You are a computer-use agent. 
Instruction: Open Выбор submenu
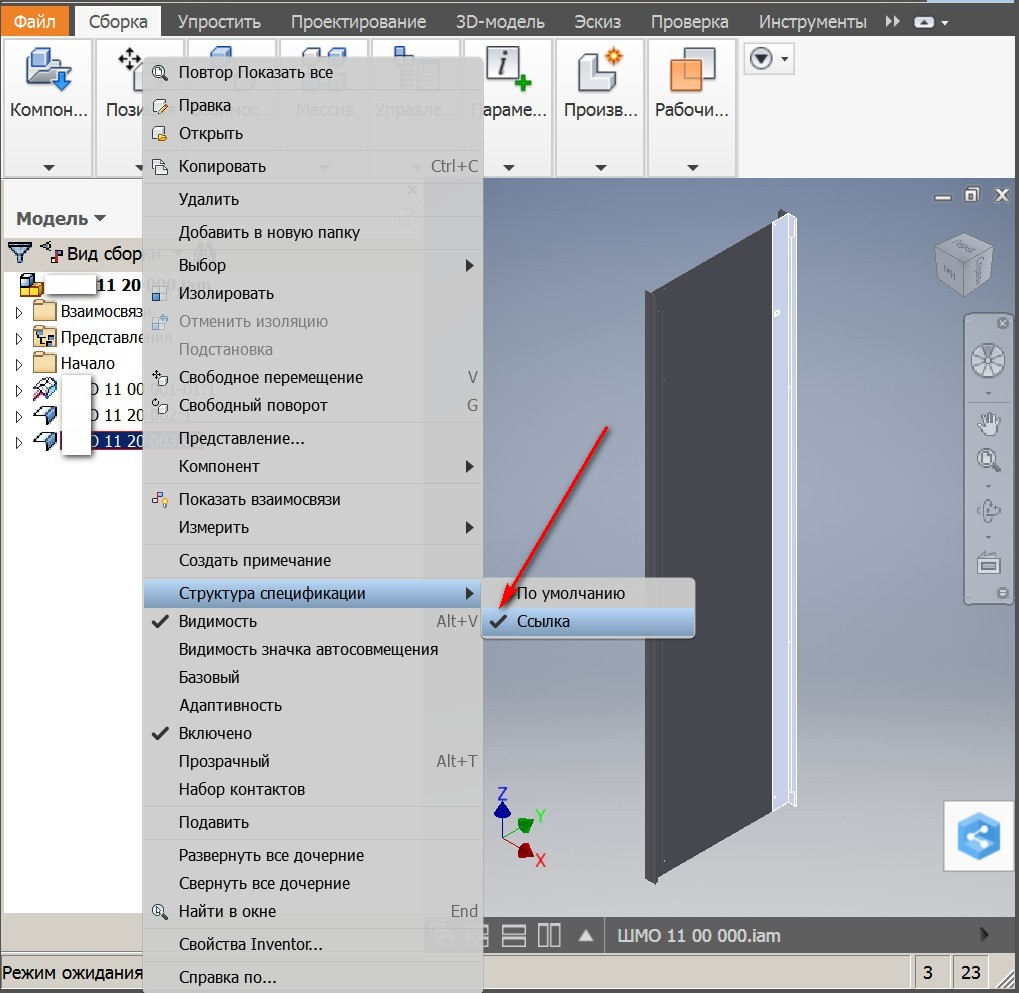pos(313,265)
